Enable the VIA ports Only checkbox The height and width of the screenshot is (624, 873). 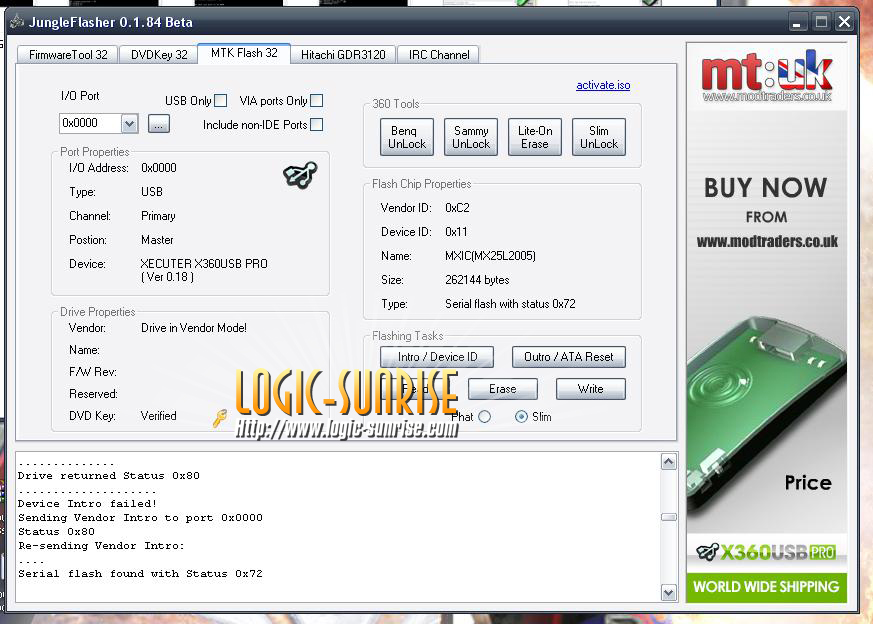click(x=316, y=101)
